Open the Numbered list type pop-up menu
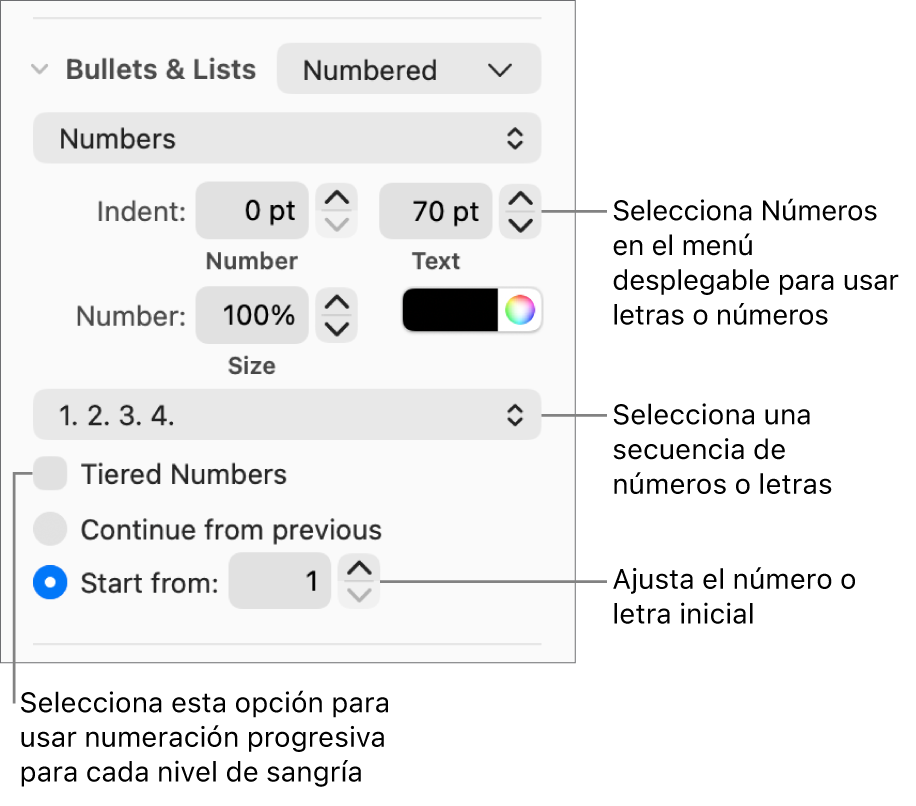Screen dimensions: 916x806 coord(408,69)
